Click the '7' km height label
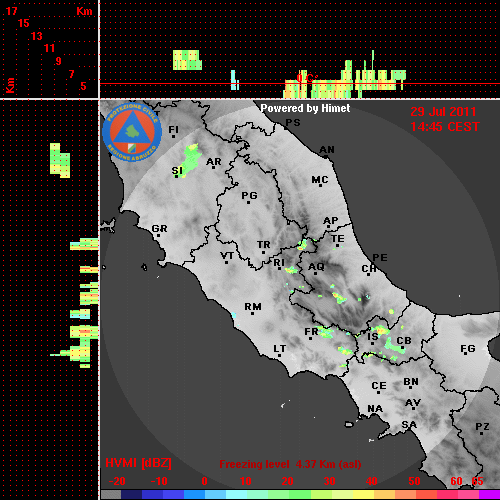 click(71, 74)
